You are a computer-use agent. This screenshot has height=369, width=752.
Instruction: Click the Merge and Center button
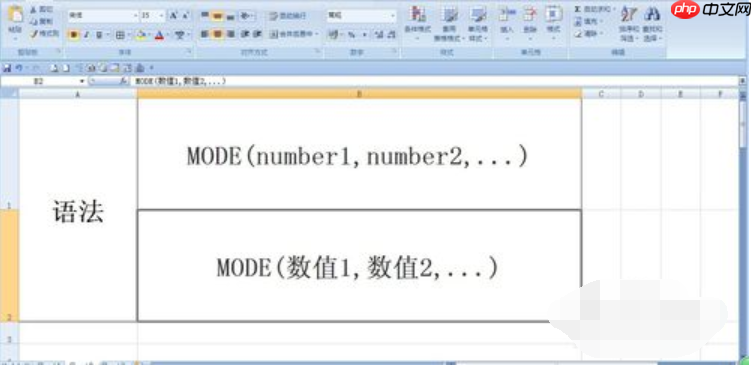point(294,34)
